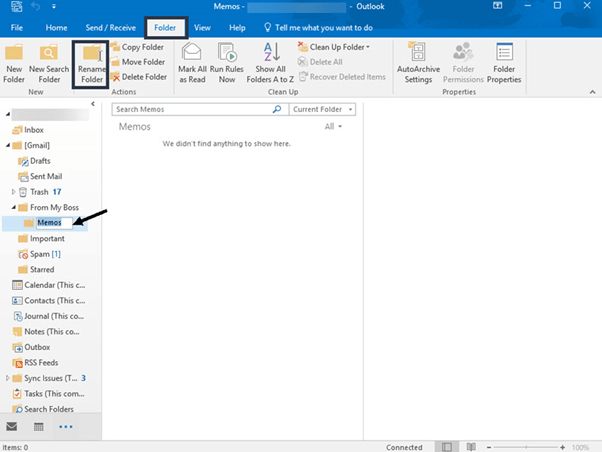Open the Current Folder search scope dropdown
This screenshot has width=602, height=452.
click(320, 109)
